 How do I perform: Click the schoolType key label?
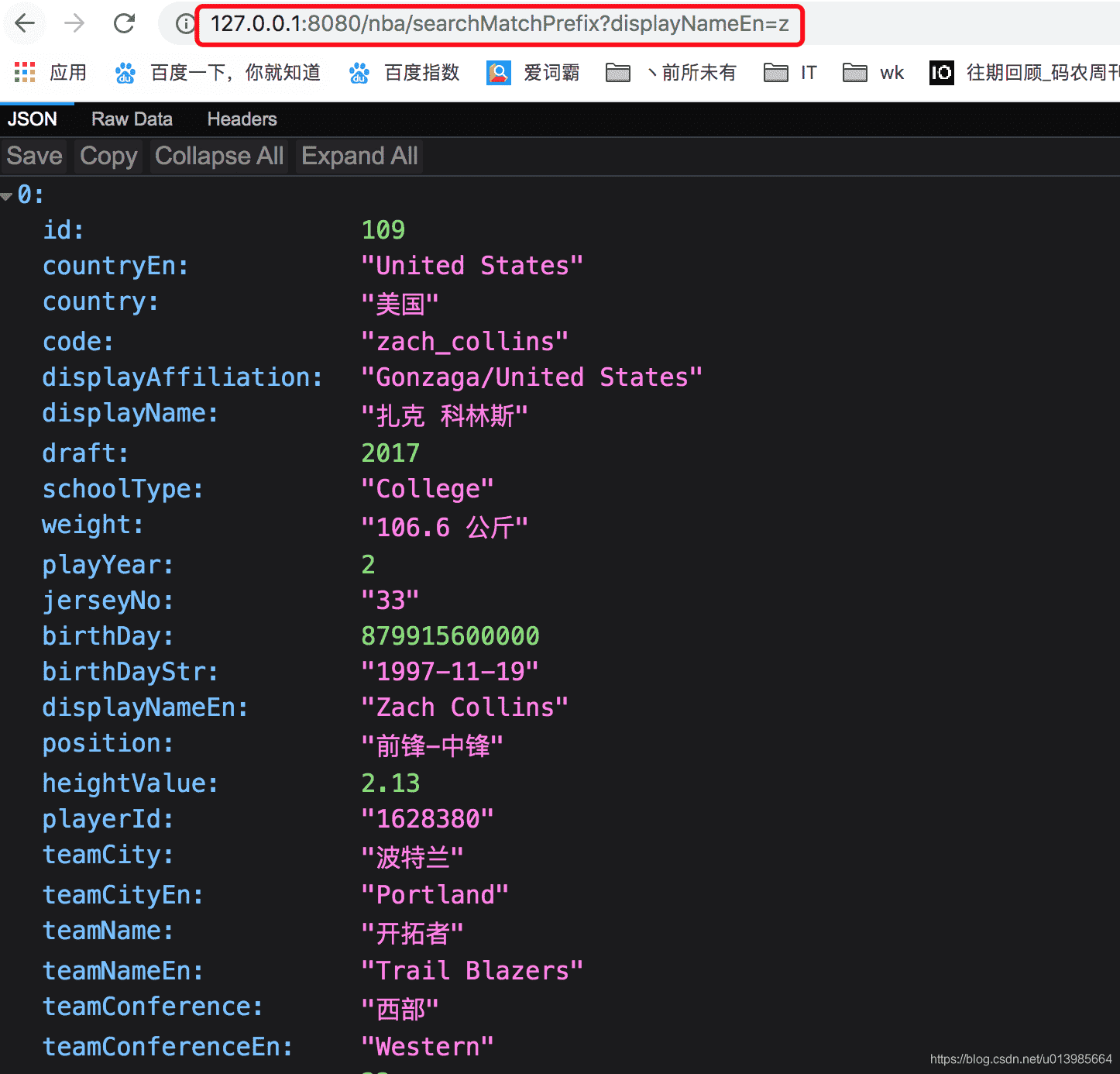tap(122, 489)
